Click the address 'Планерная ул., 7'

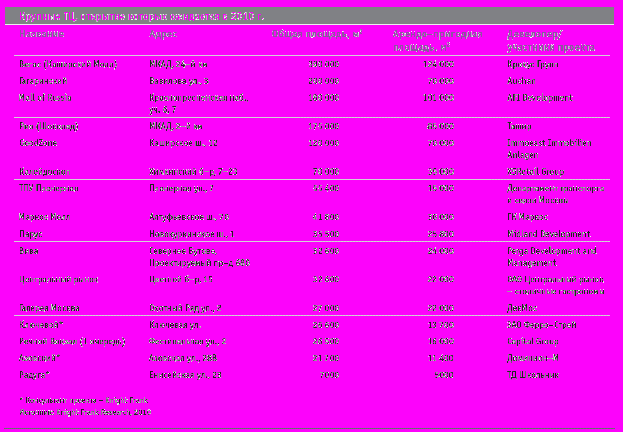[x=182, y=188]
